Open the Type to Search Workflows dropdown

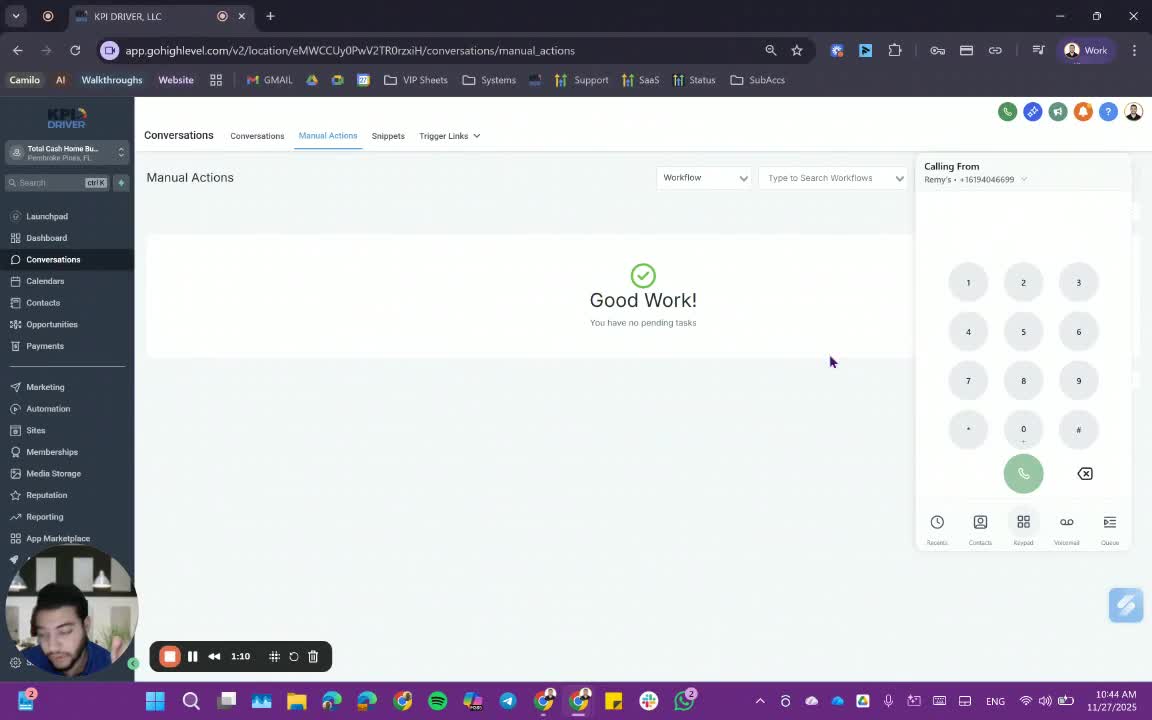(x=834, y=178)
